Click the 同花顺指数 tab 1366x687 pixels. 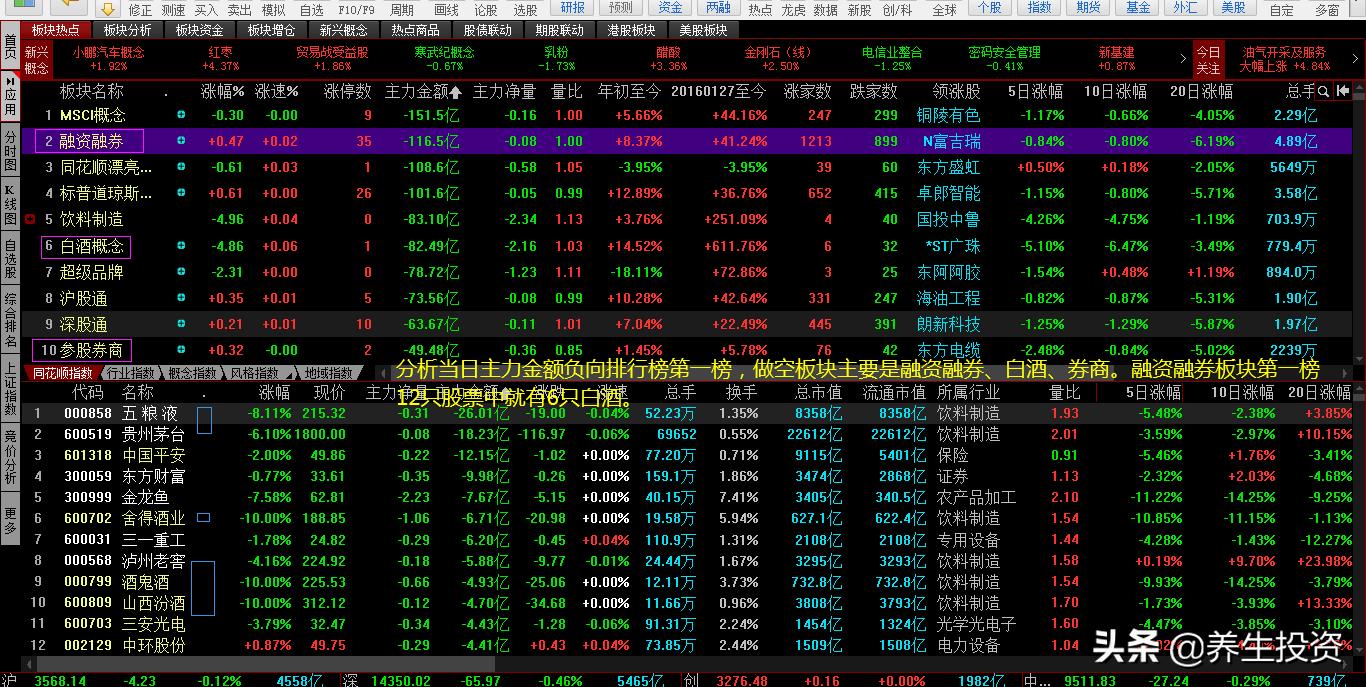60,373
